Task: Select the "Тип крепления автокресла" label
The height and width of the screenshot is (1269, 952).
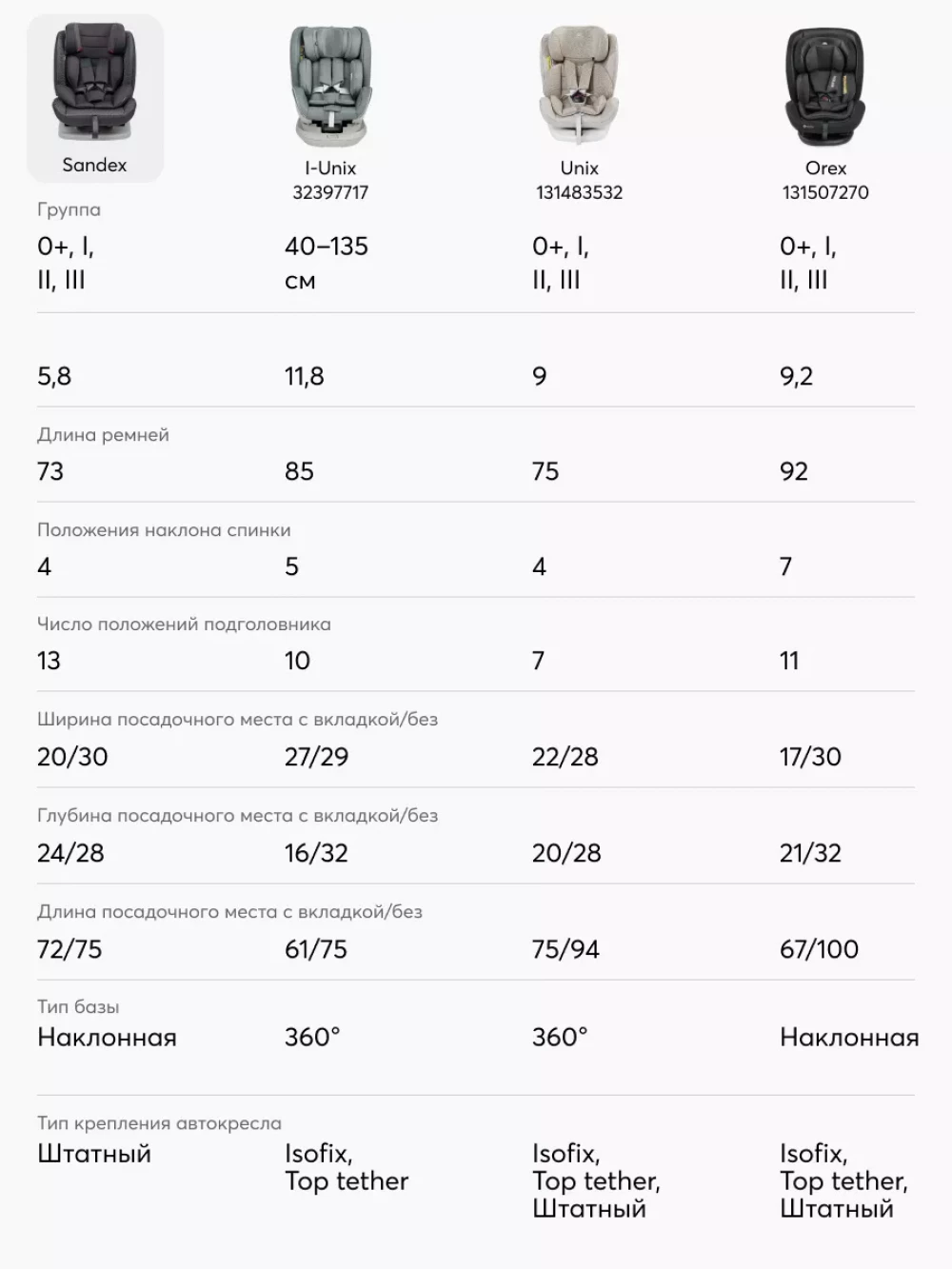Action: (159, 1123)
